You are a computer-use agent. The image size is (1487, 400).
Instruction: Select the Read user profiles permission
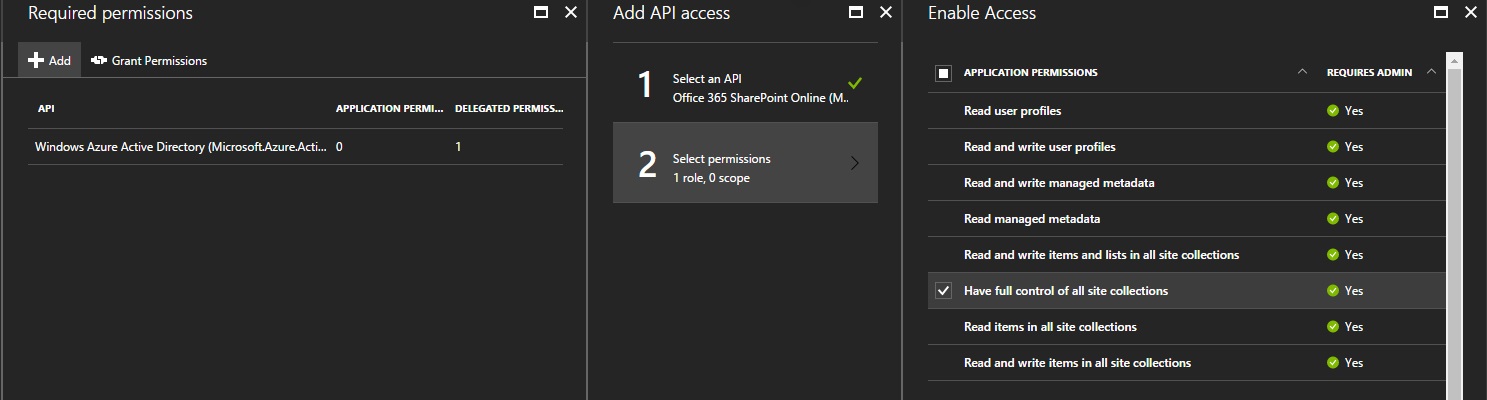(1187, 111)
